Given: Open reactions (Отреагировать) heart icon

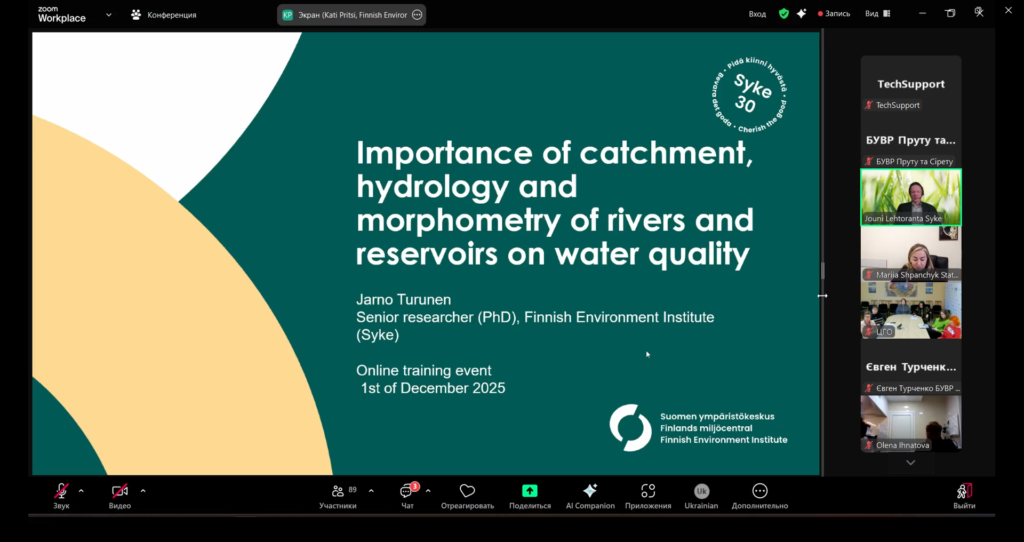Looking at the screenshot, I should click(x=467, y=491).
